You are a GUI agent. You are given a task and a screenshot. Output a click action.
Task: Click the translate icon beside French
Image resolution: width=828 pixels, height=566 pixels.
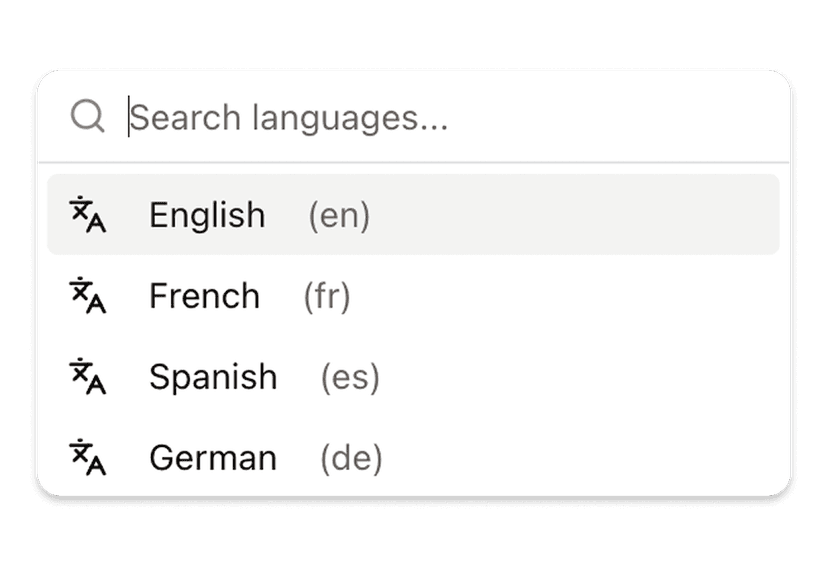pos(88,296)
